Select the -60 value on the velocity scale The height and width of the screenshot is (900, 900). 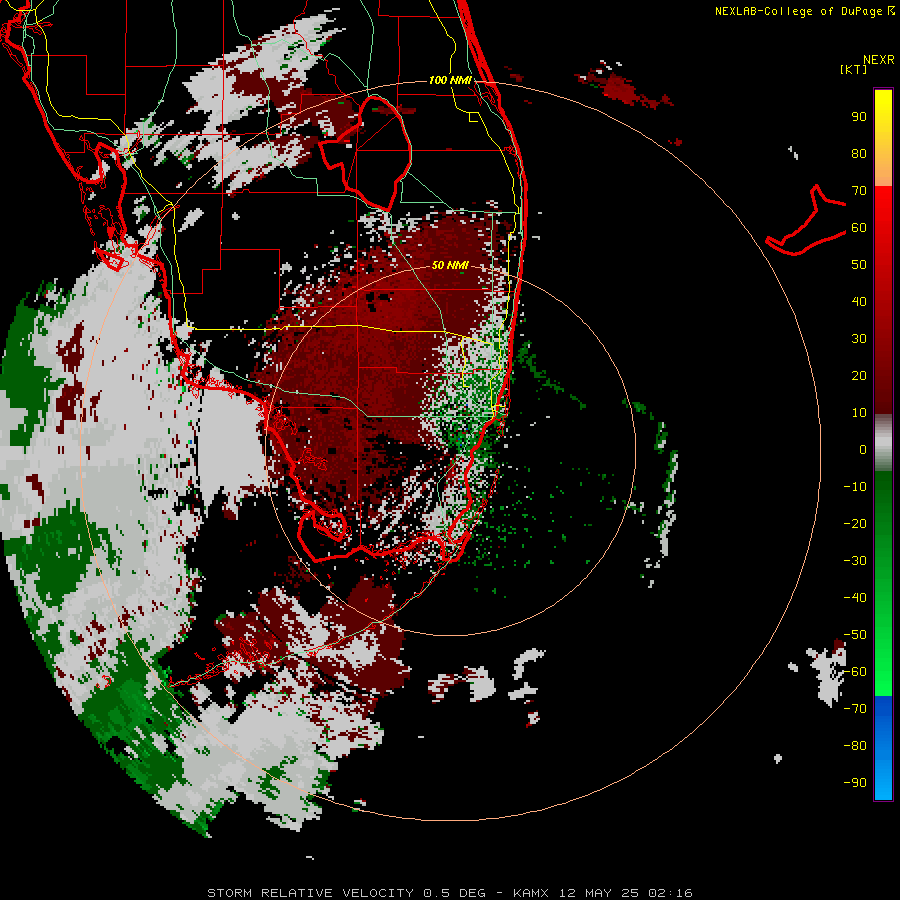pyautogui.click(x=855, y=672)
